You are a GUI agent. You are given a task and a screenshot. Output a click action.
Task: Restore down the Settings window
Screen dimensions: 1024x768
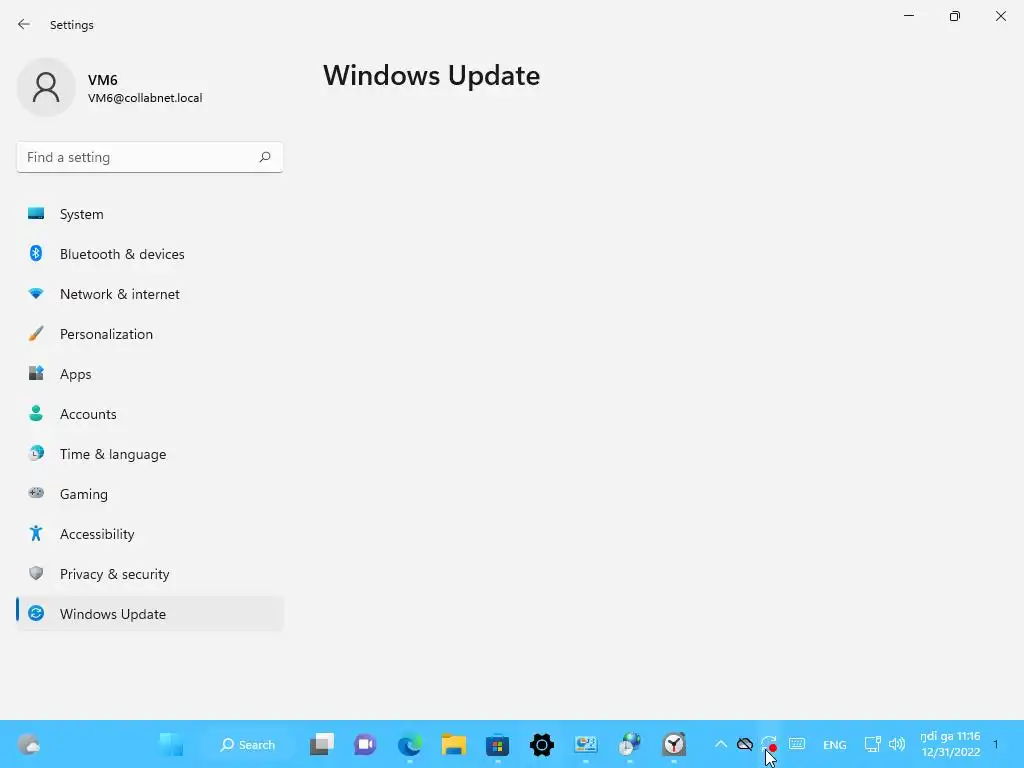click(x=955, y=16)
